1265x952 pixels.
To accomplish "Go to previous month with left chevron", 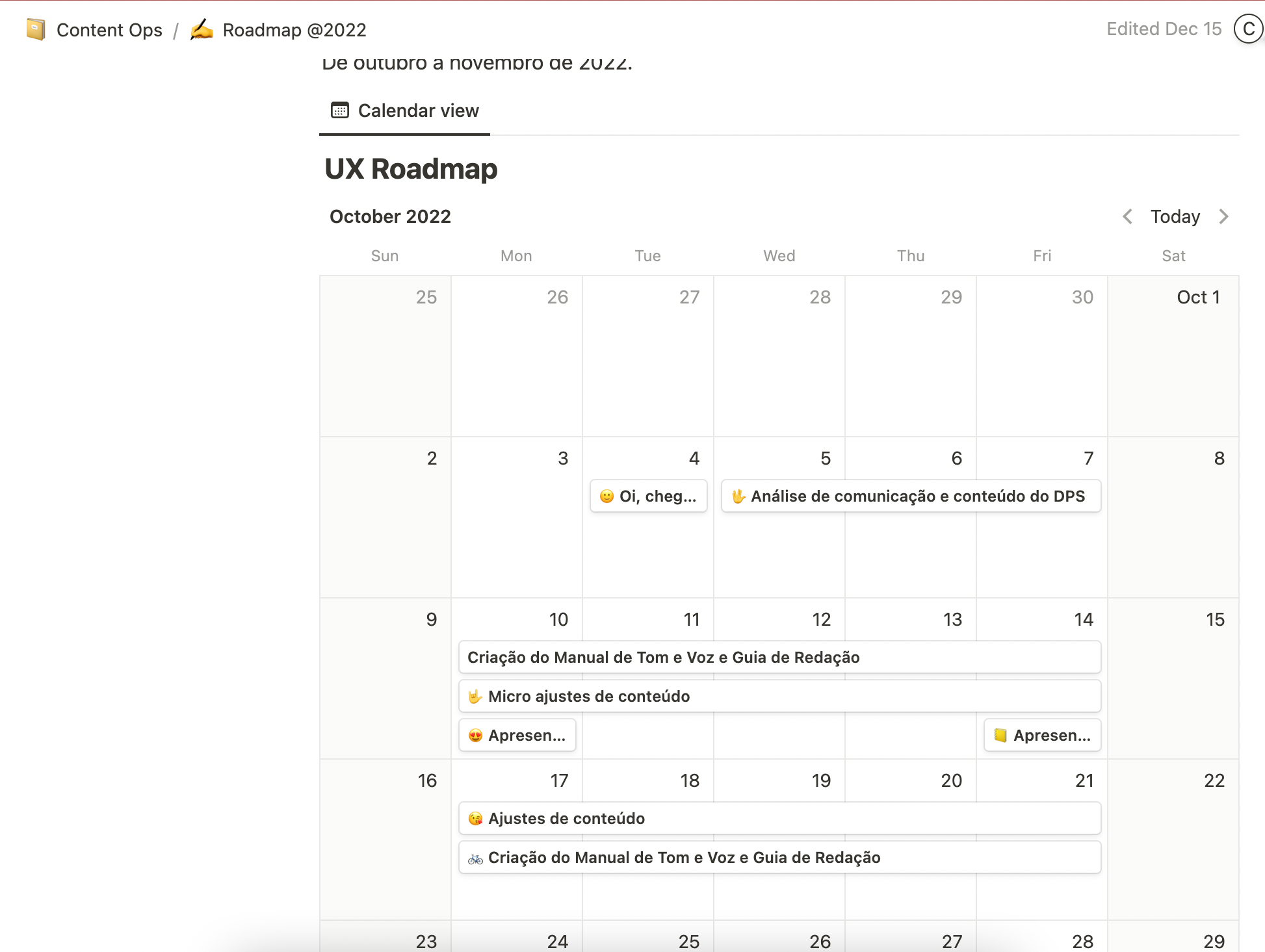I will click(x=1128, y=216).
